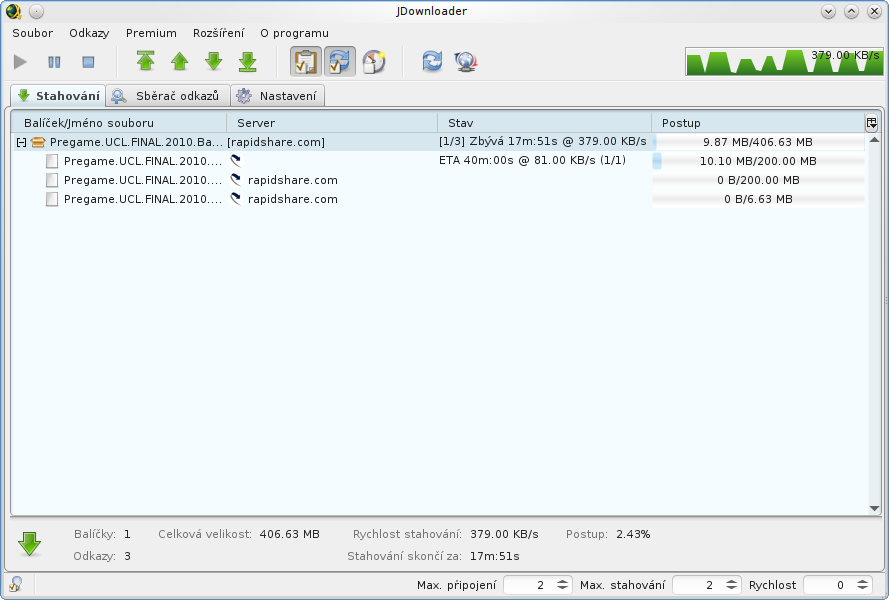Click the globe update icon
This screenshot has width=889, height=600.
click(x=466, y=61)
